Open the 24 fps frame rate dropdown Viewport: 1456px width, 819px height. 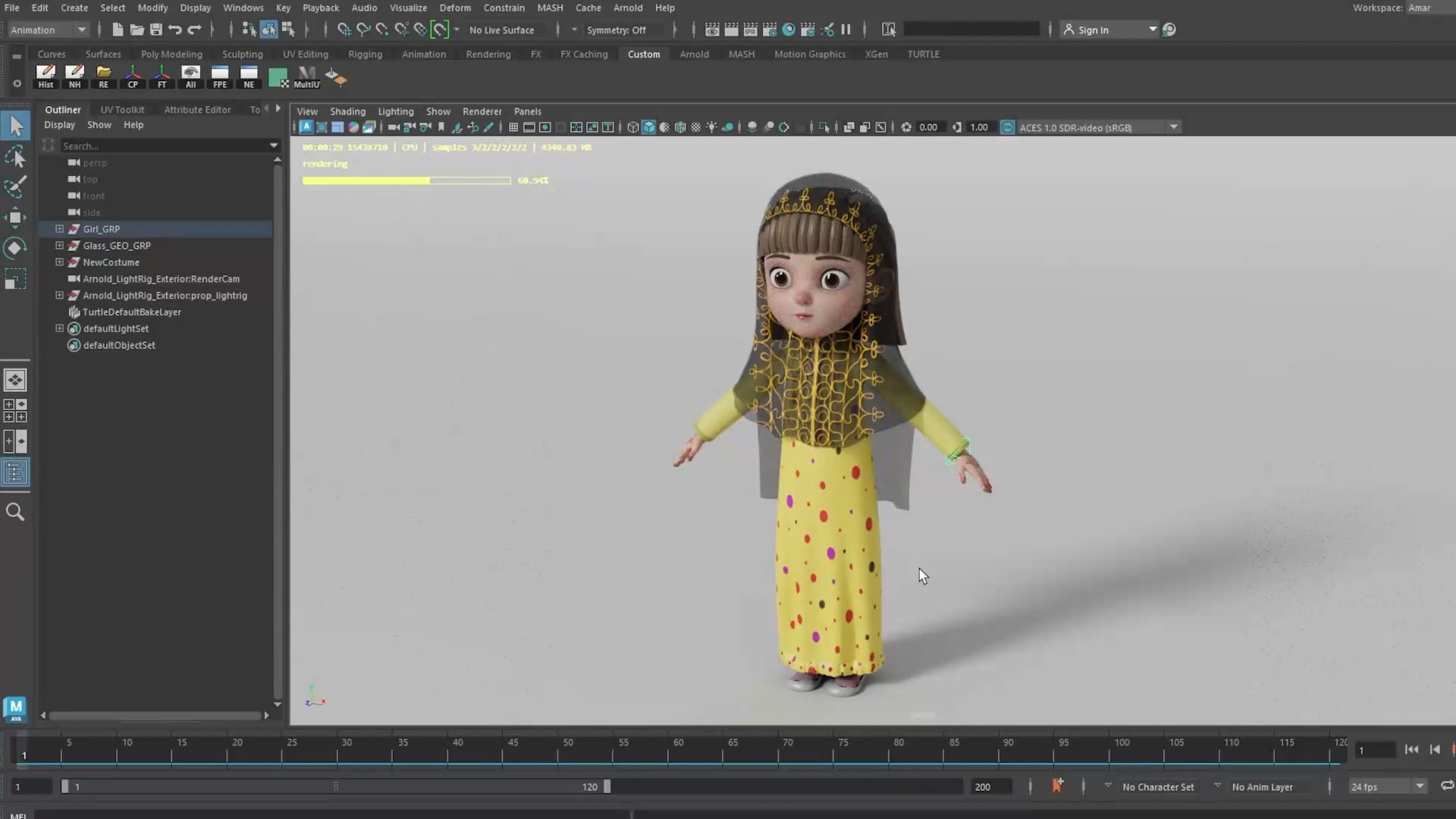1387,786
